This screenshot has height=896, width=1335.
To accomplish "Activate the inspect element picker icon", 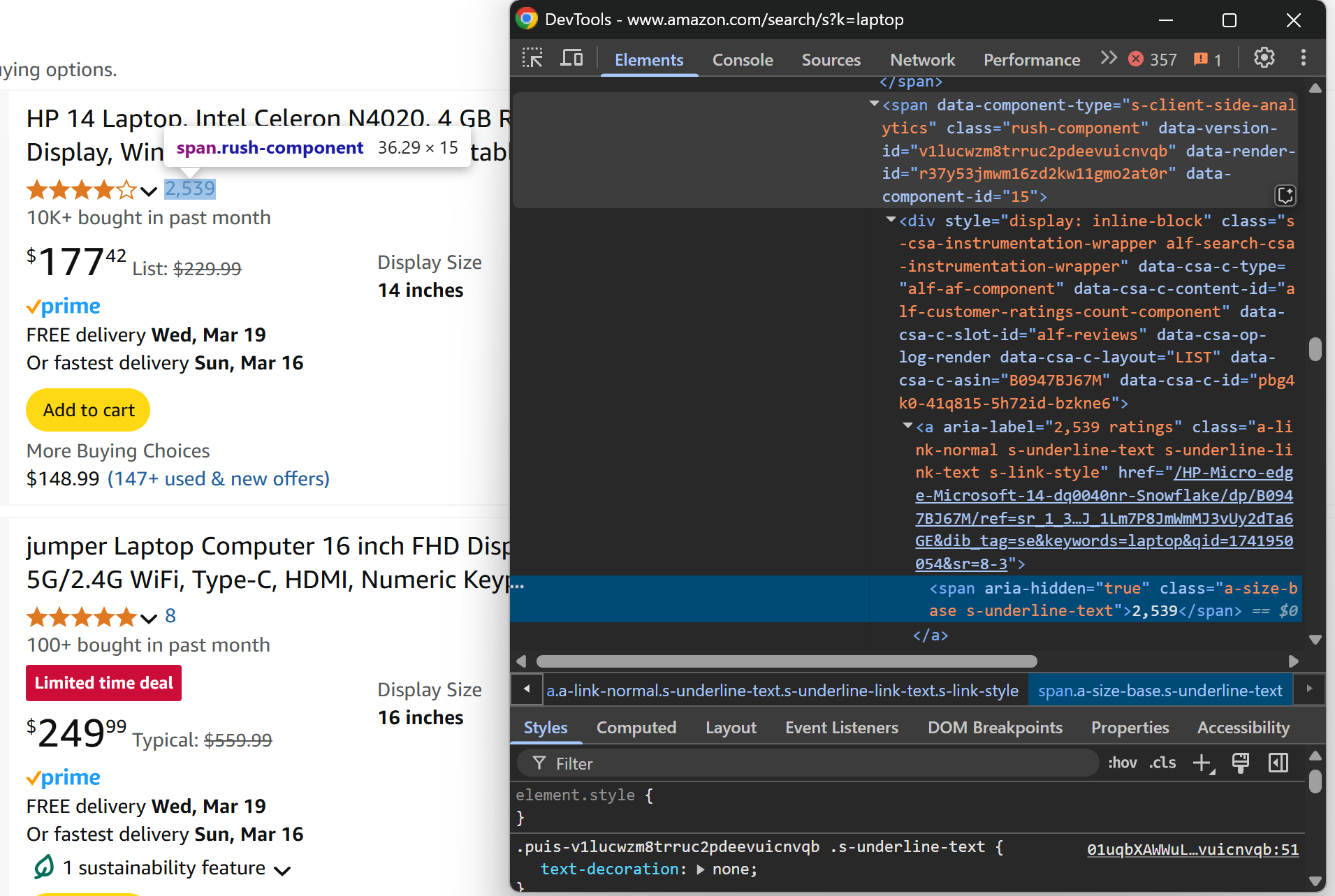I will [532, 58].
